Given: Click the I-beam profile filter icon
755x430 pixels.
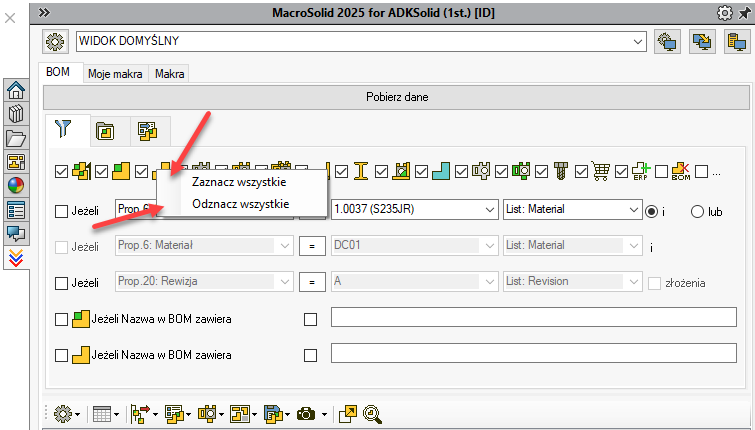Looking at the screenshot, I should [362, 172].
